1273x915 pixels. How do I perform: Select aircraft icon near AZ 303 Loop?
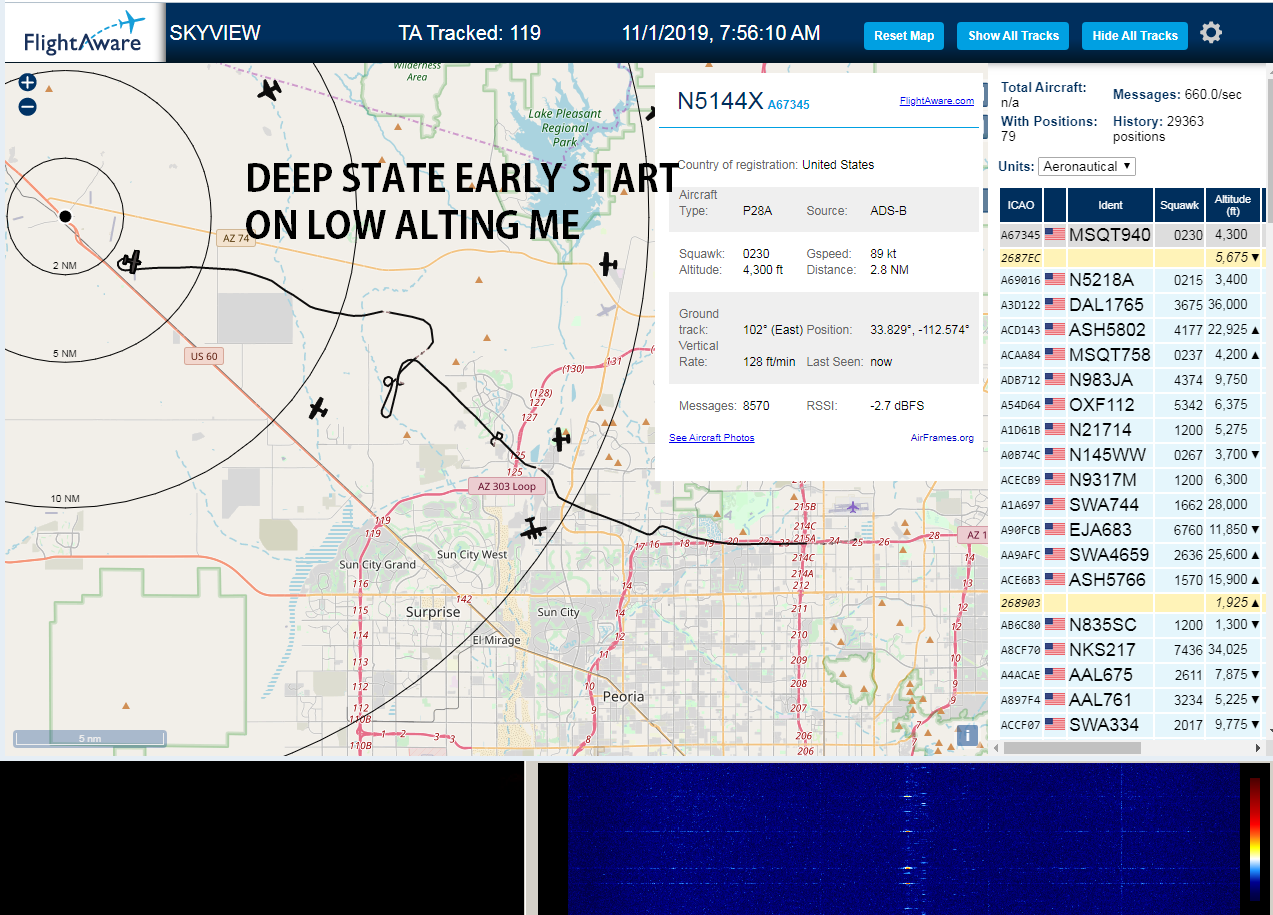pos(561,438)
